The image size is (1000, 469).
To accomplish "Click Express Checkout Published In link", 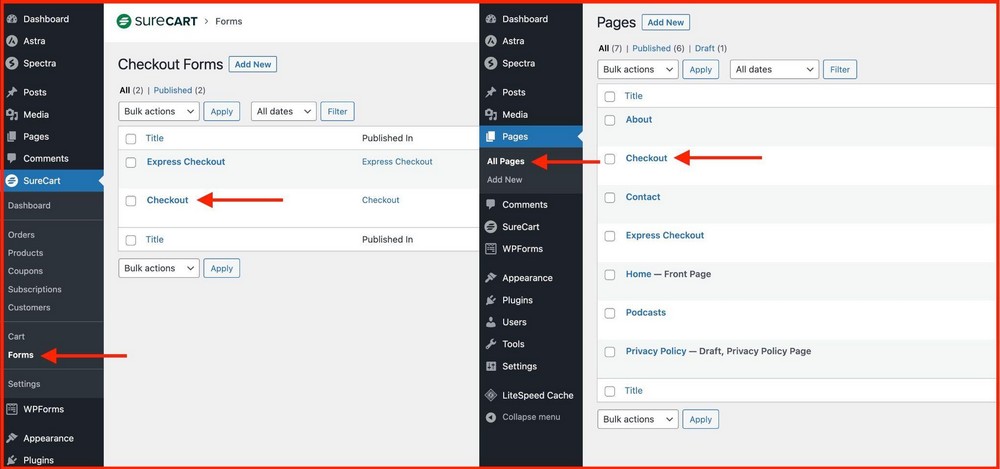I will [x=397, y=161].
